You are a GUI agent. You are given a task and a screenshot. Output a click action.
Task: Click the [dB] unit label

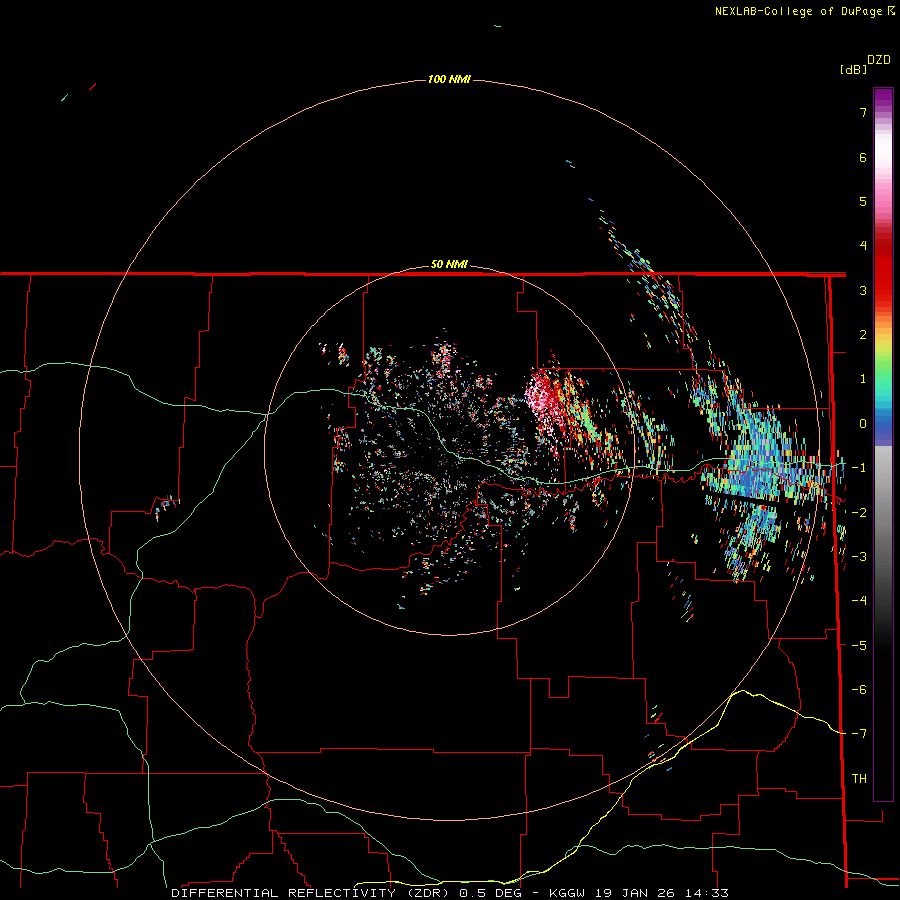pos(853,70)
